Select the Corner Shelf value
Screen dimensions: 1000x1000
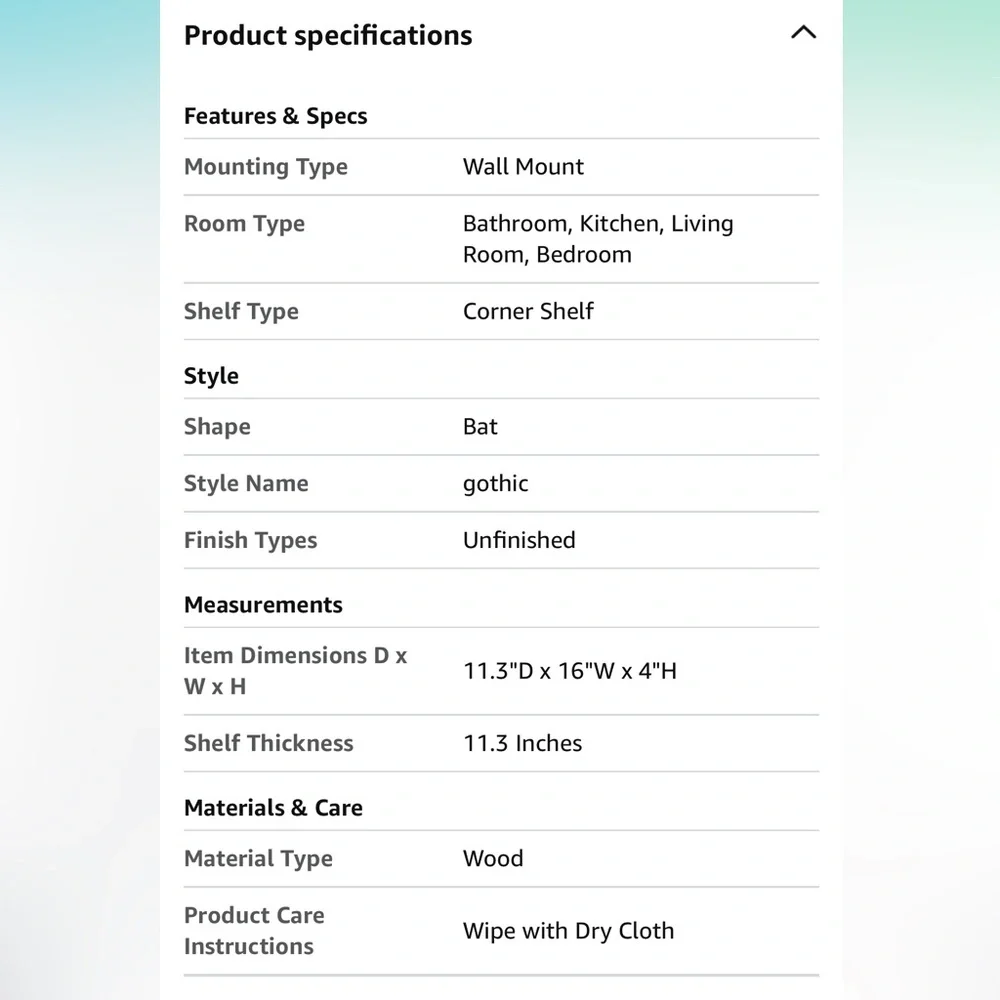[528, 311]
